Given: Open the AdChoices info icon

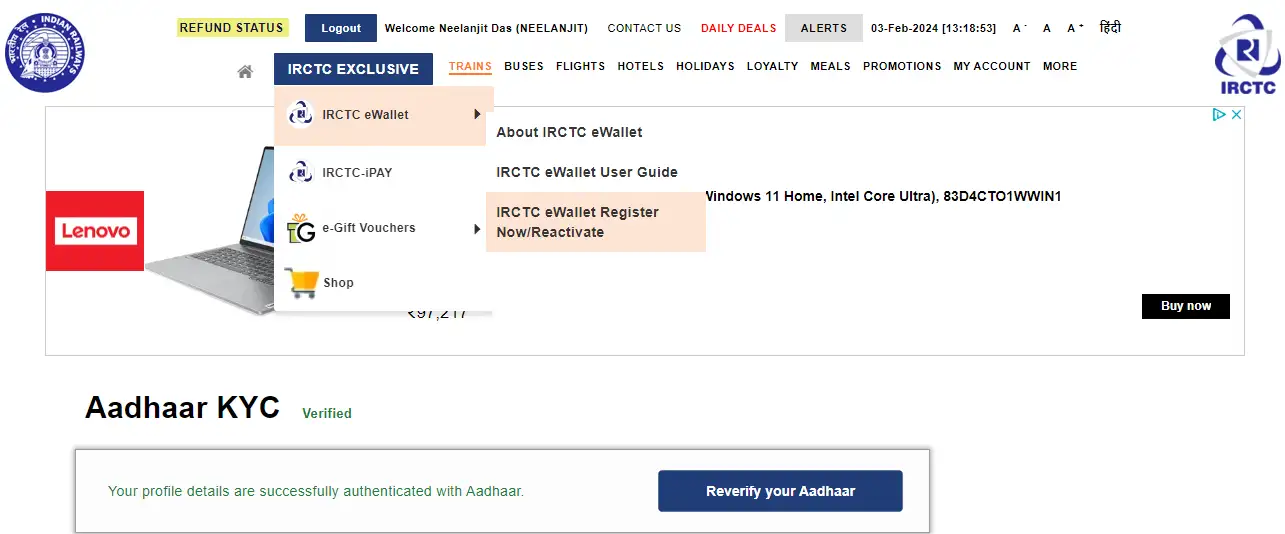Looking at the screenshot, I should pos(1219,115).
